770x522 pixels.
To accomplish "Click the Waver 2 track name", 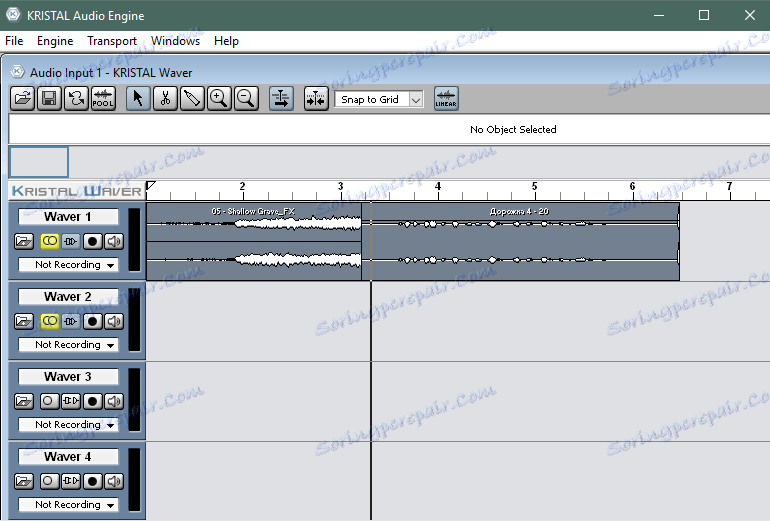I will coord(68,297).
